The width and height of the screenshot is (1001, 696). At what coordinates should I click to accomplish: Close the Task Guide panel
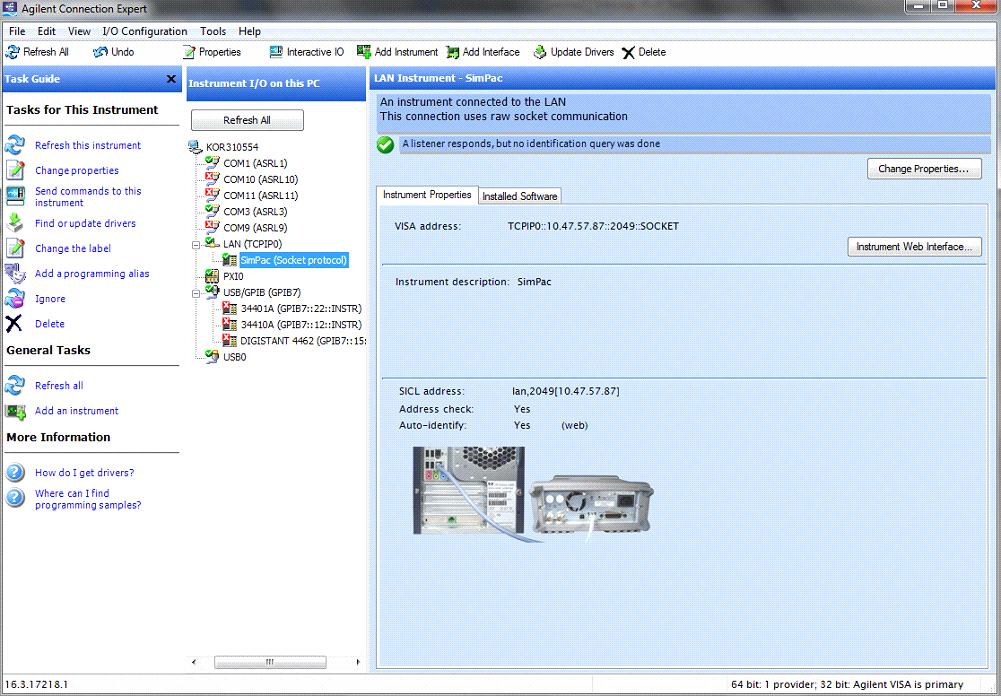pyautogui.click(x=171, y=80)
